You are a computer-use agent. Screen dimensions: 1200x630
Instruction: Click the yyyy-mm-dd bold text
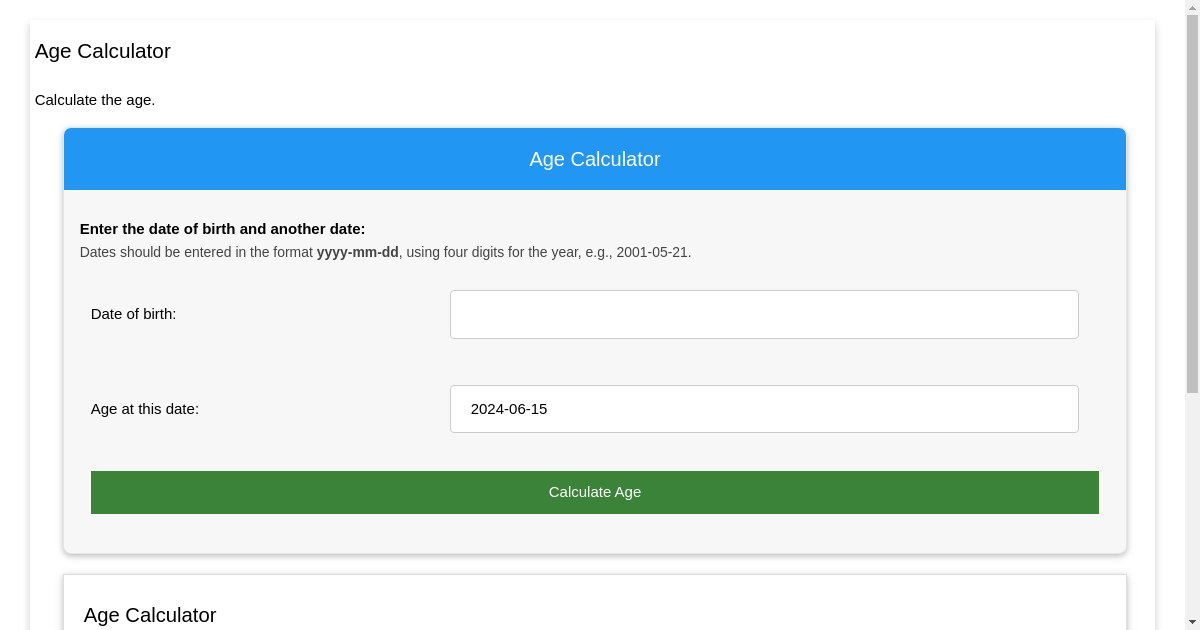(x=356, y=252)
